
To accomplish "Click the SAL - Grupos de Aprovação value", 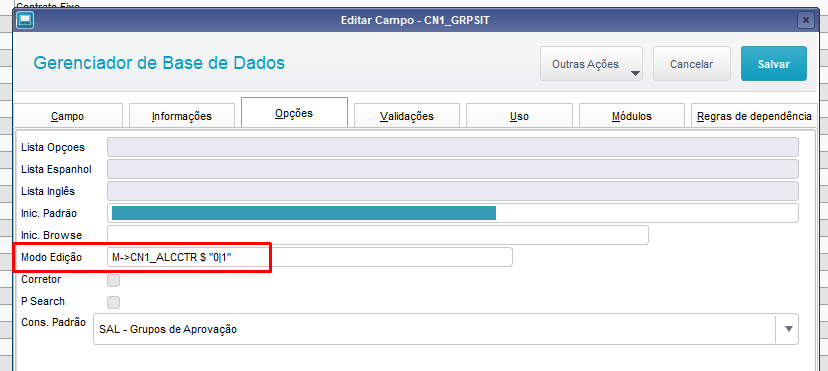I will tap(168, 329).
